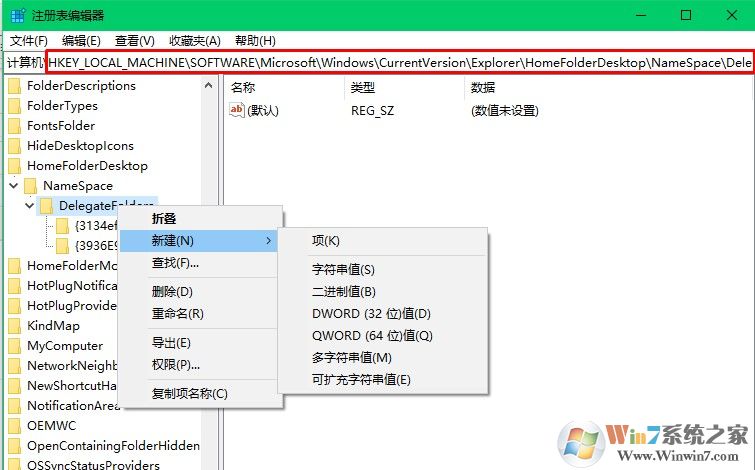Click the FolderDescriptions tree label

[81, 86]
